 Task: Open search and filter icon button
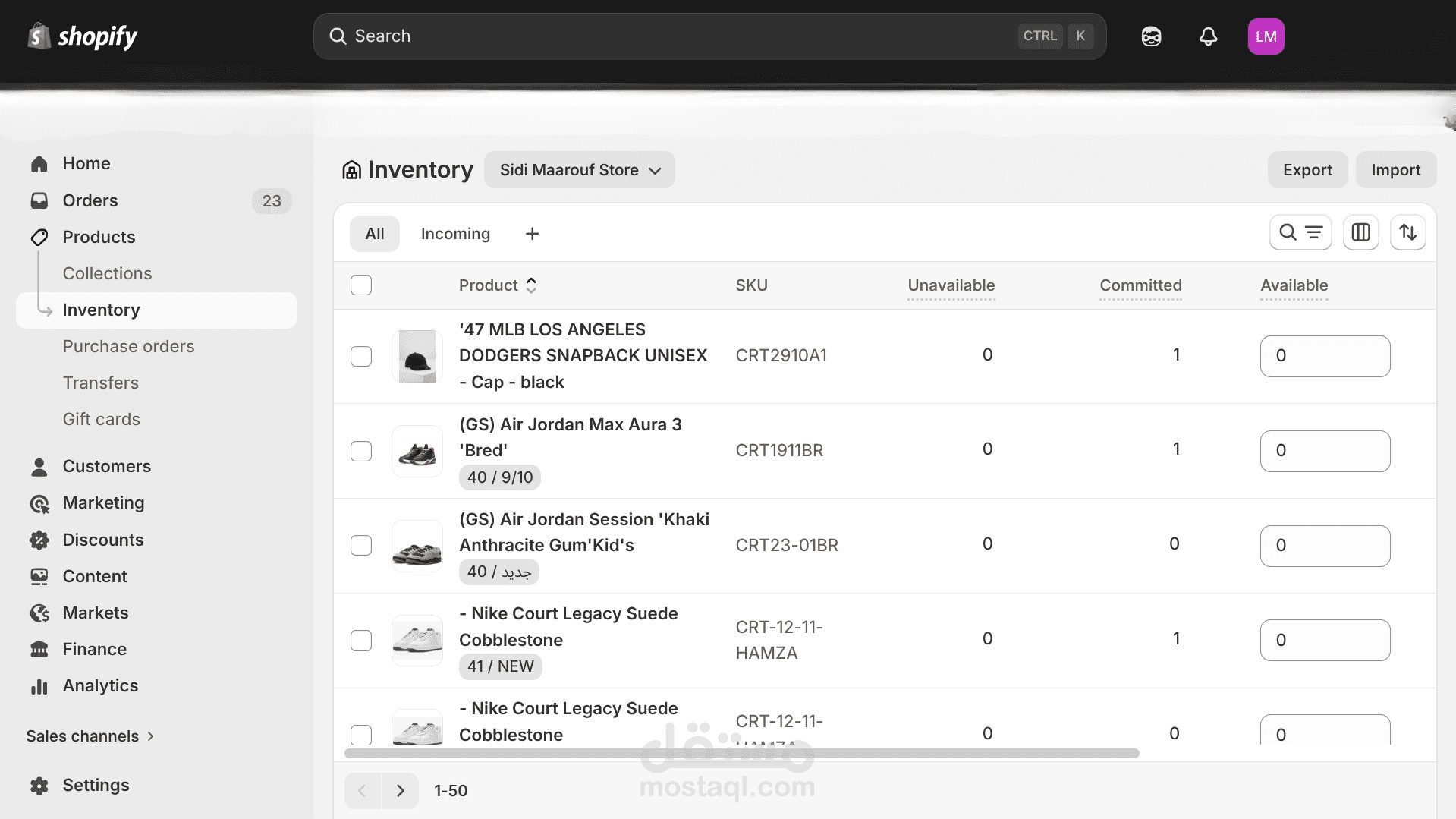click(x=1300, y=232)
